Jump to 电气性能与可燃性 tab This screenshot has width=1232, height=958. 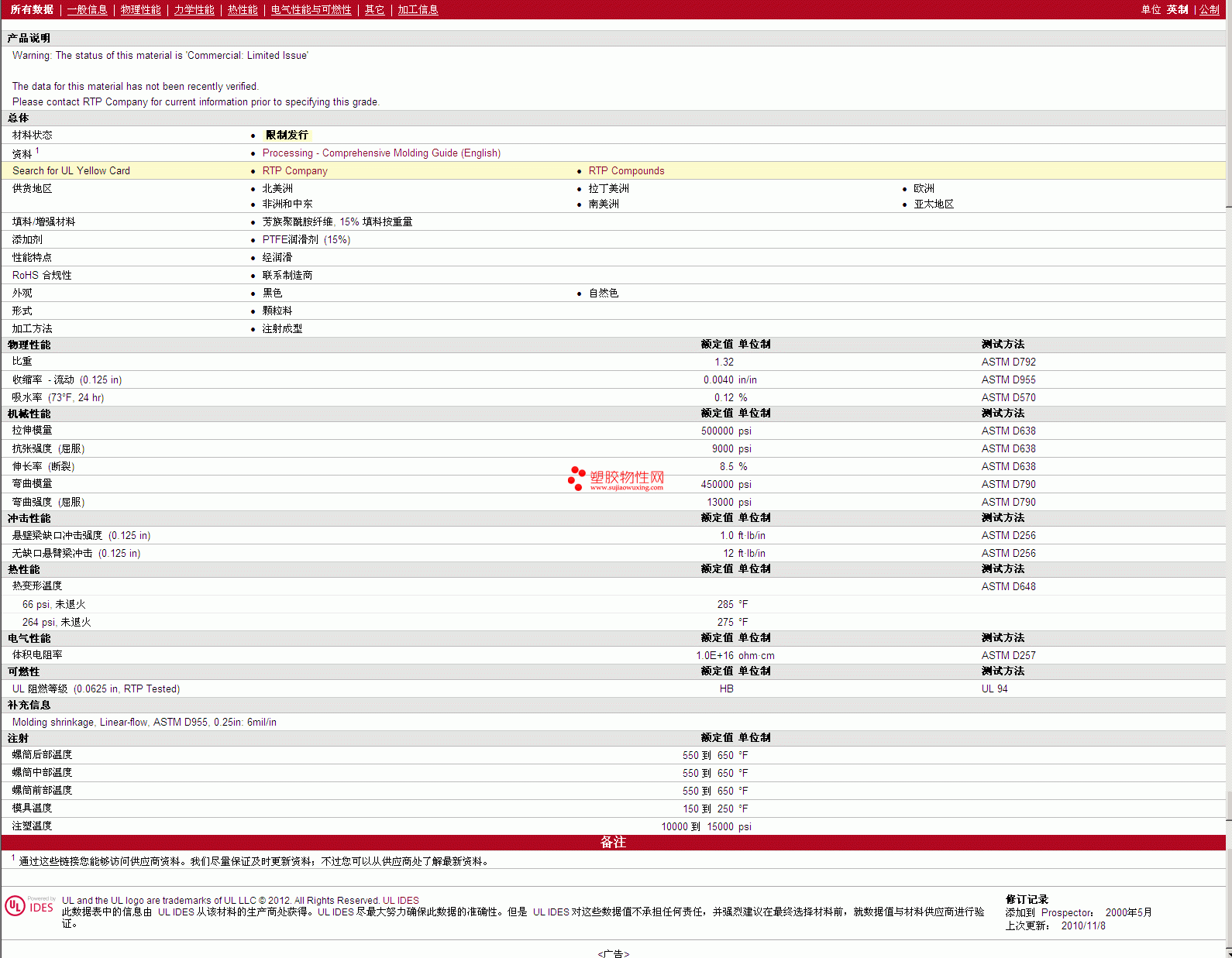(x=311, y=9)
